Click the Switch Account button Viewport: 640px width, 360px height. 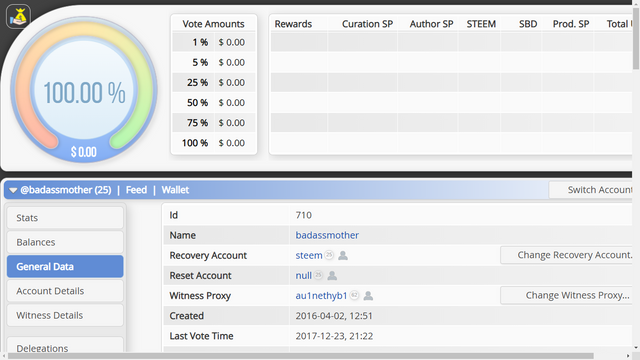point(591,190)
